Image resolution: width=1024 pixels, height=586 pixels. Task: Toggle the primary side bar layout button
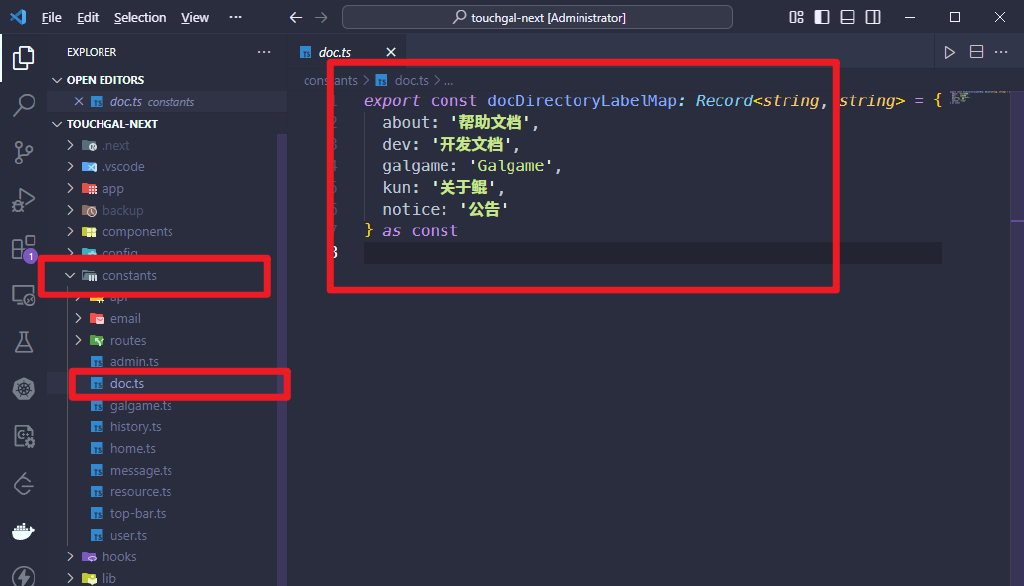(x=821, y=17)
